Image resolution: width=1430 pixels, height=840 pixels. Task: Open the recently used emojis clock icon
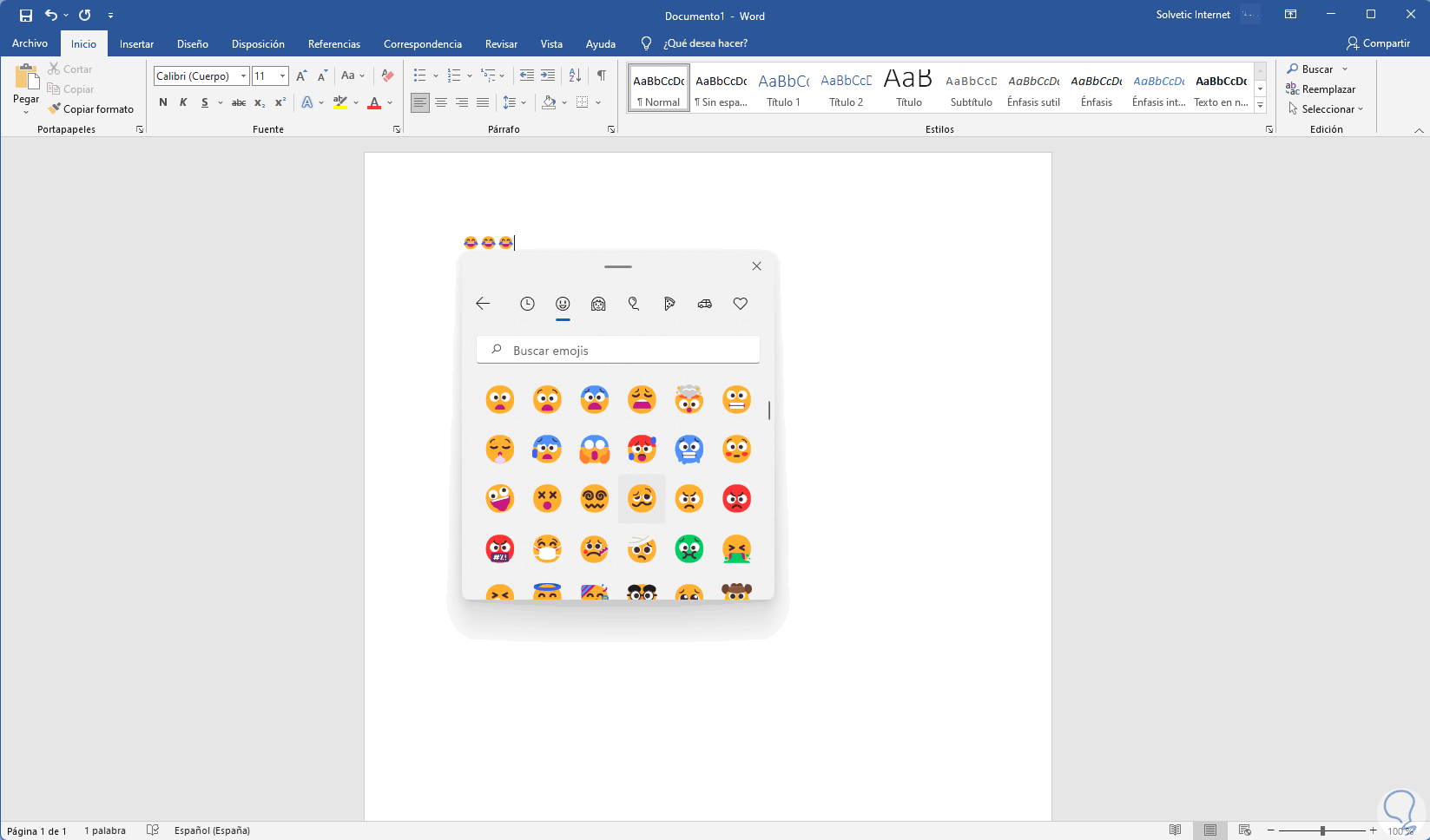527,304
